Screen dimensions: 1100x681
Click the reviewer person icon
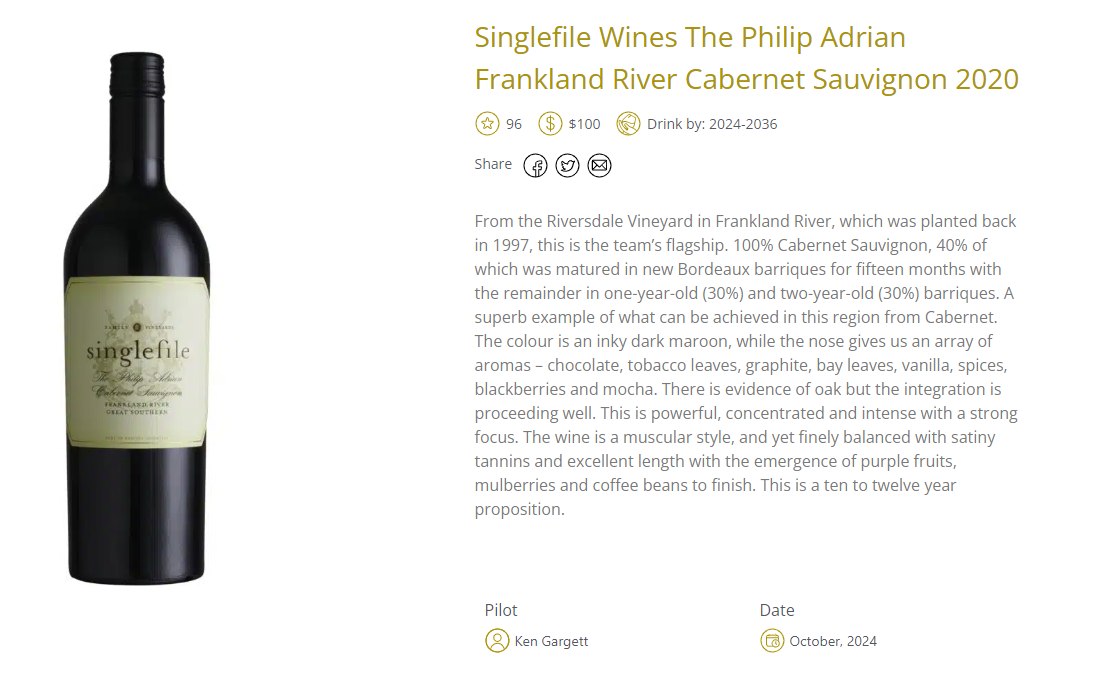[497, 641]
